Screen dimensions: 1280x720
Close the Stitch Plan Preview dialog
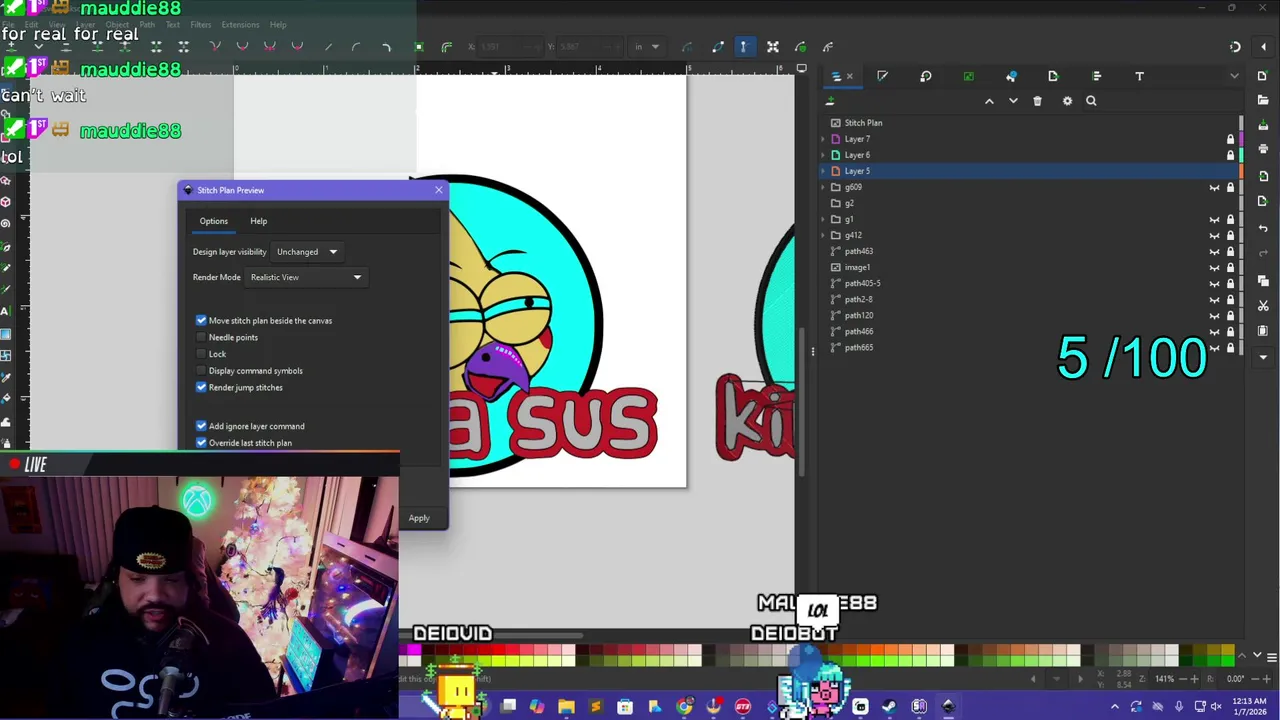tap(438, 190)
